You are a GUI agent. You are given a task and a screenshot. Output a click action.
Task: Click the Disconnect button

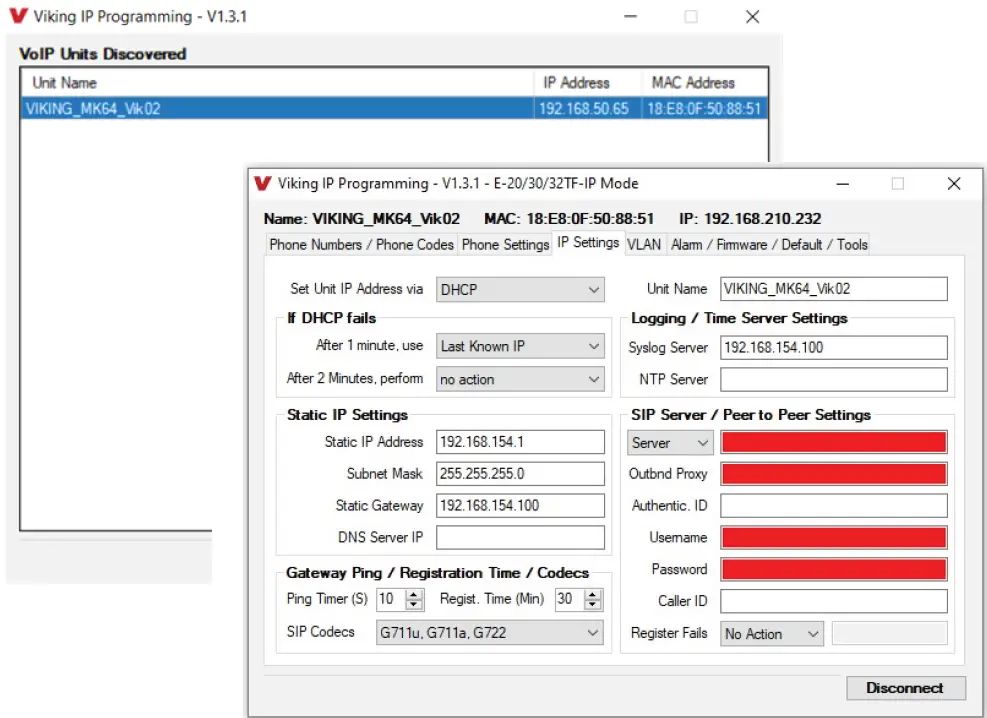(x=905, y=688)
